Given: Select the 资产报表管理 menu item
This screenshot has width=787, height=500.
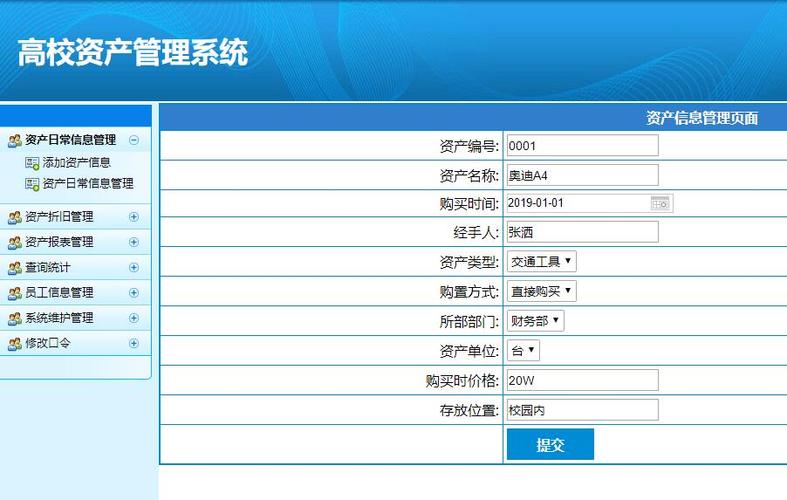Looking at the screenshot, I should tap(59, 242).
